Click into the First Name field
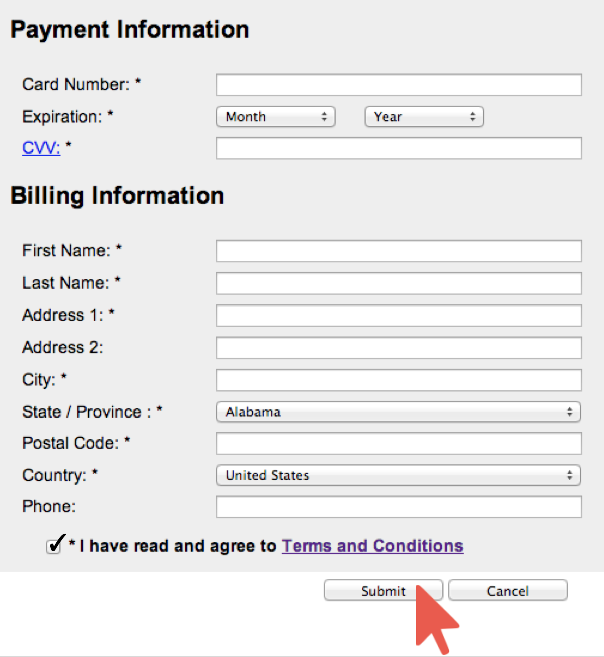 coord(399,251)
